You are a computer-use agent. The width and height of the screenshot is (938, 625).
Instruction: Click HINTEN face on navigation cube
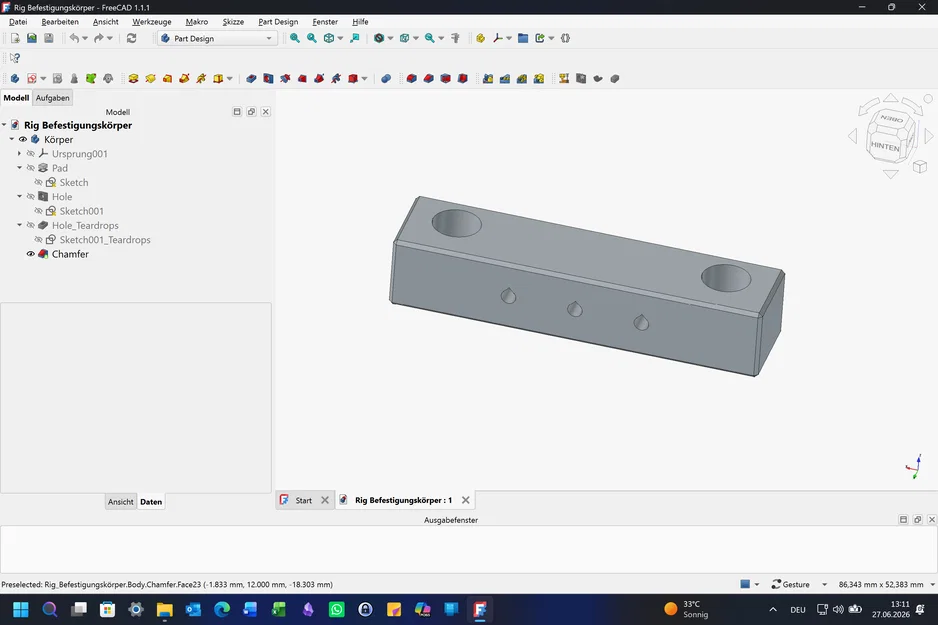click(885, 146)
